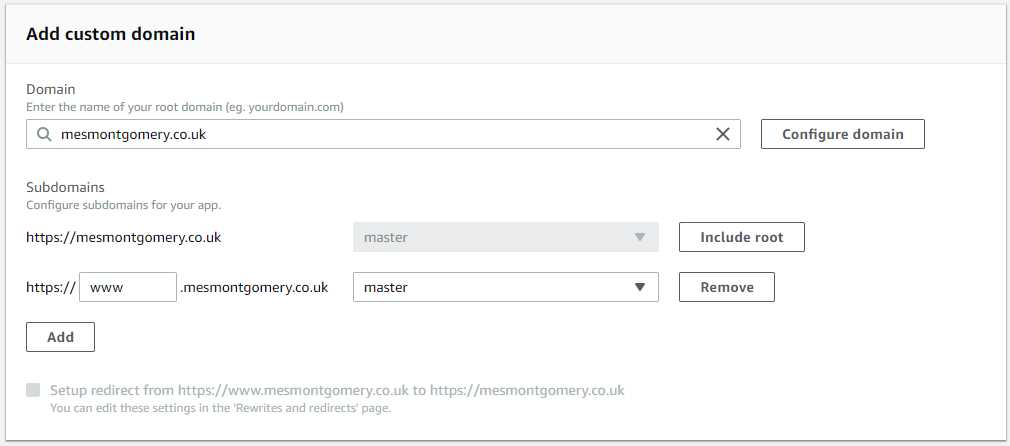1010x446 pixels.
Task: Select the https://mesmontgomery.co.uk root URL text
Action: pos(123,238)
